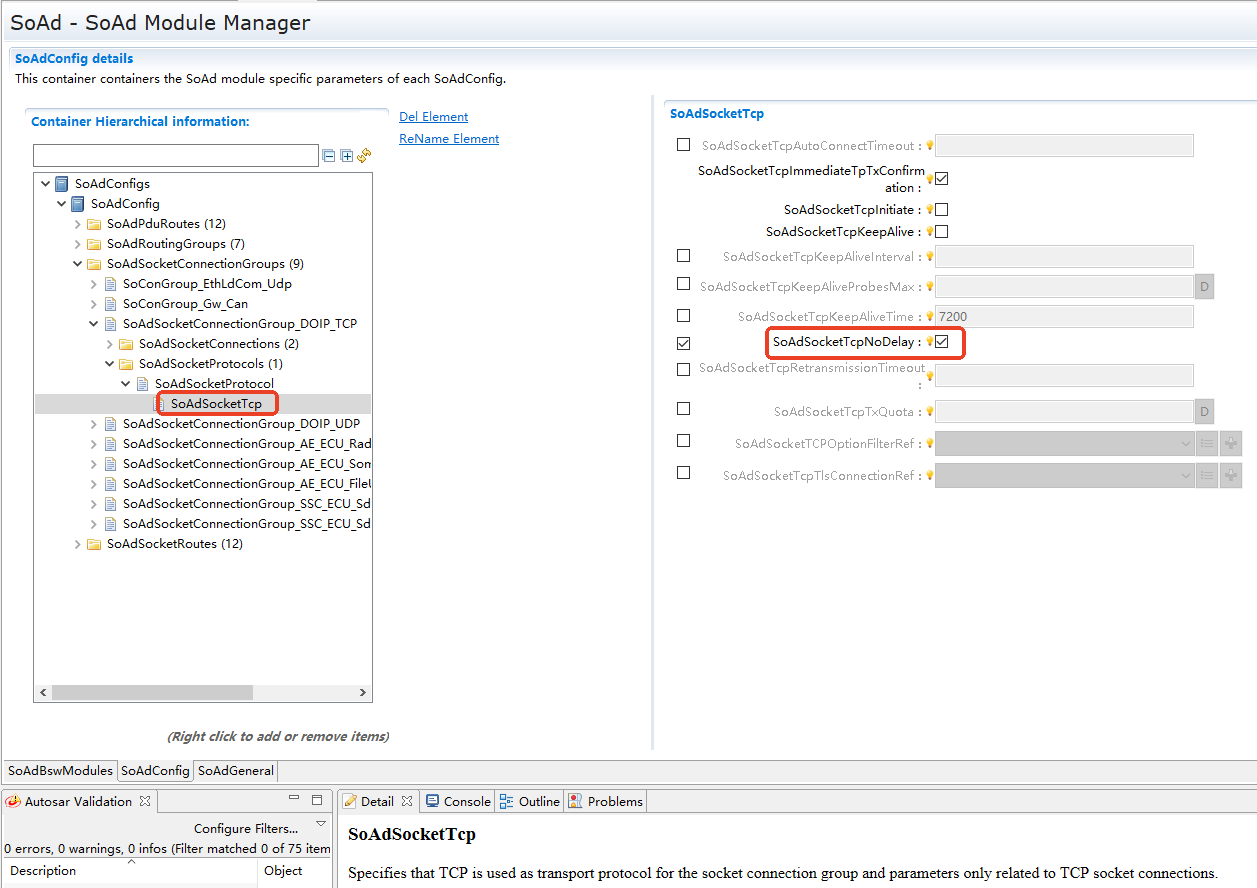Click the expand all tree icon
Screen dimensions: 1257x888
[346, 156]
